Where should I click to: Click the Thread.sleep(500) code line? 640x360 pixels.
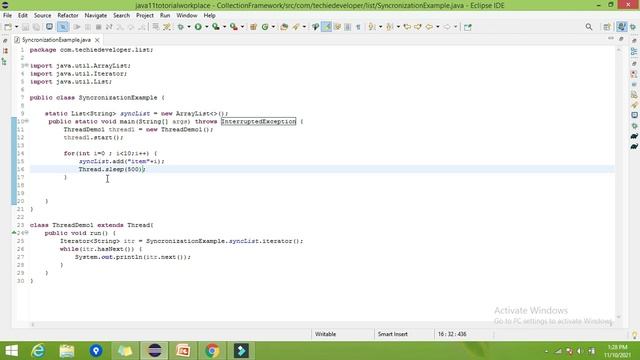tap(112, 169)
